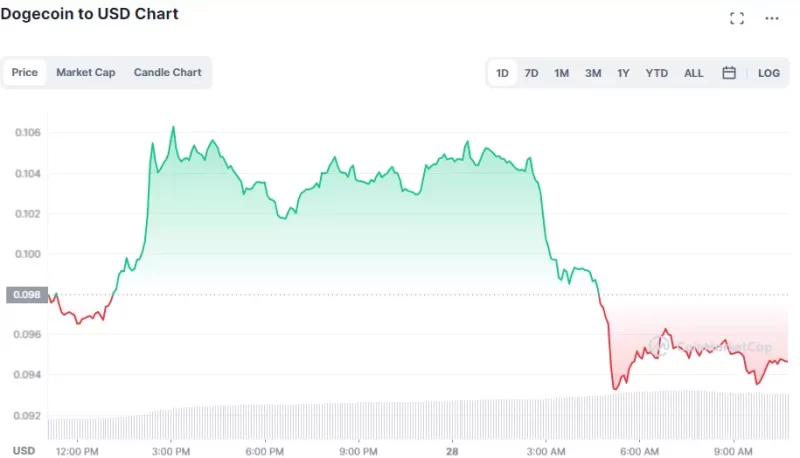Click the USD currency label below chart
The height and width of the screenshot is (458, 800).
point(23,451)
